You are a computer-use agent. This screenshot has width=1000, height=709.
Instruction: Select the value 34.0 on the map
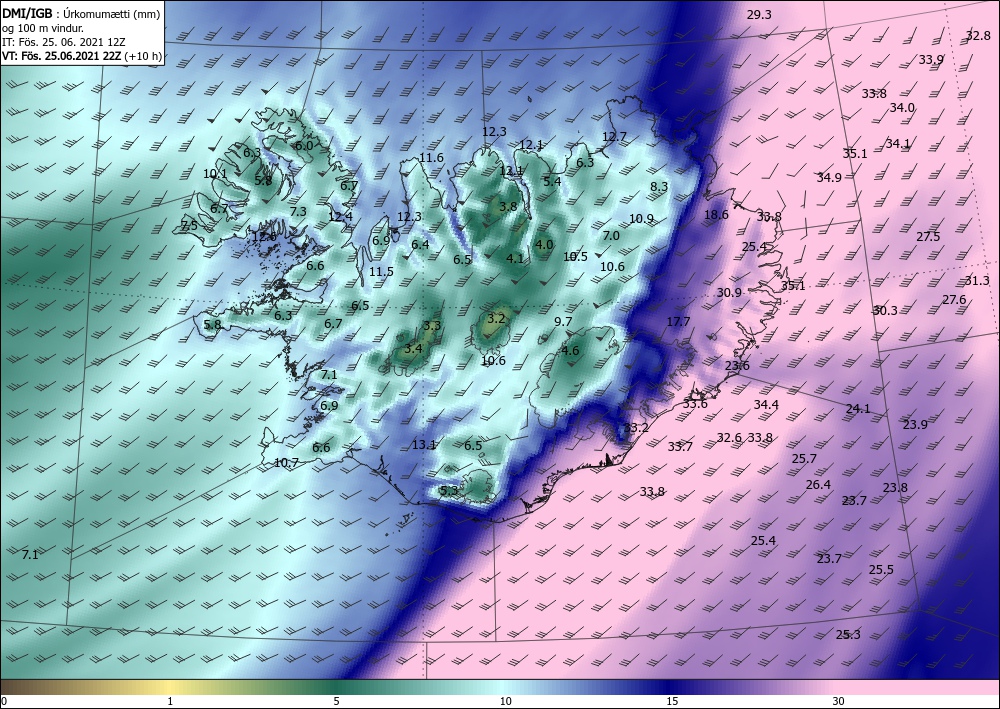pyautogui.click(x=902, y=108)
